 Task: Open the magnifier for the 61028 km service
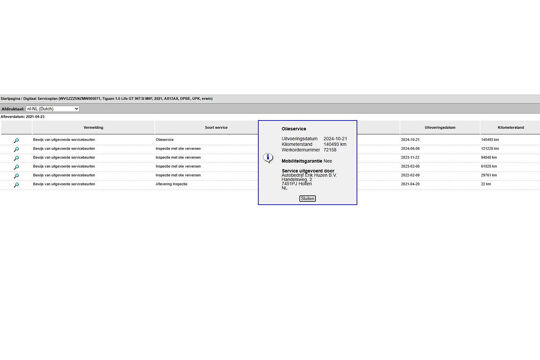click(16, 167)
